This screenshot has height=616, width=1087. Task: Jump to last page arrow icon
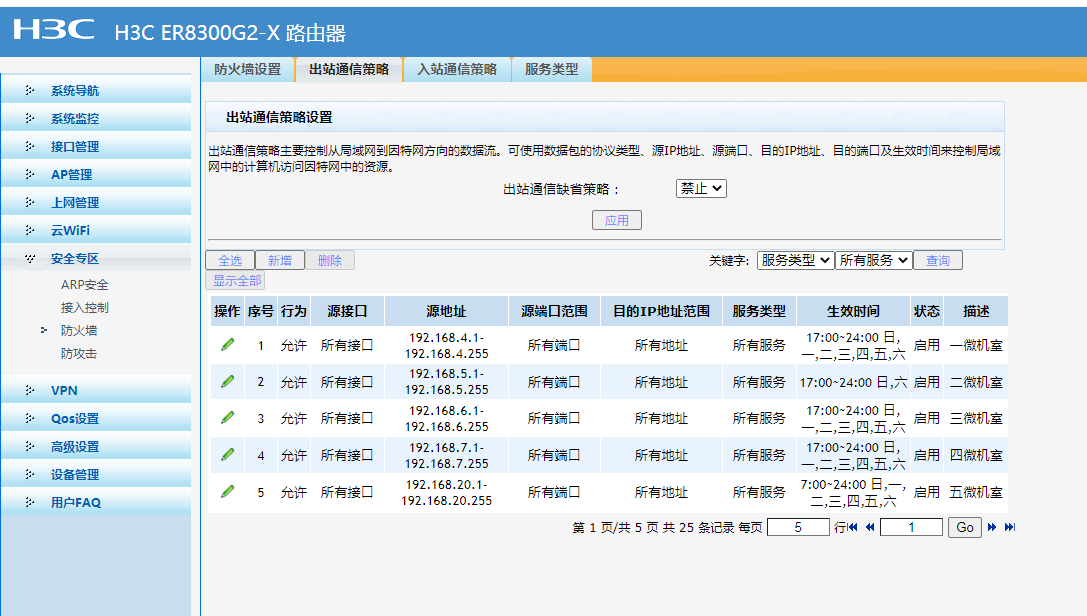1010,527
